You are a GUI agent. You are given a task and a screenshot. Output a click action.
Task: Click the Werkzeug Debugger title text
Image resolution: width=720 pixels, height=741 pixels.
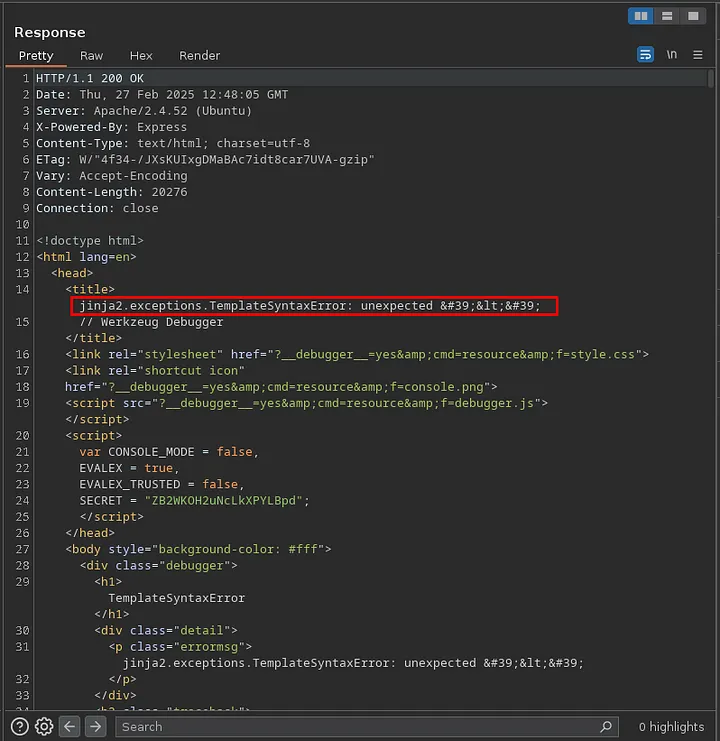coord(162,322)
